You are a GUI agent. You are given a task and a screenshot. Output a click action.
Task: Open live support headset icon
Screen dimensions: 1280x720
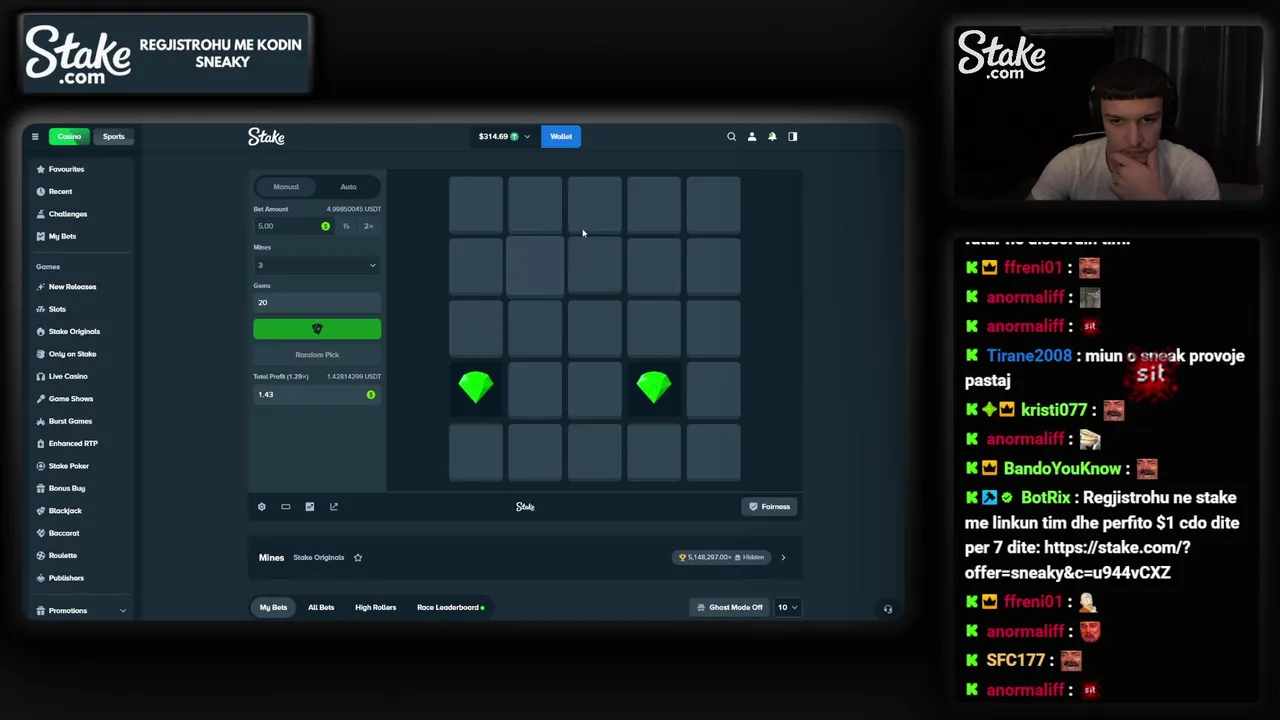point(888,608)
